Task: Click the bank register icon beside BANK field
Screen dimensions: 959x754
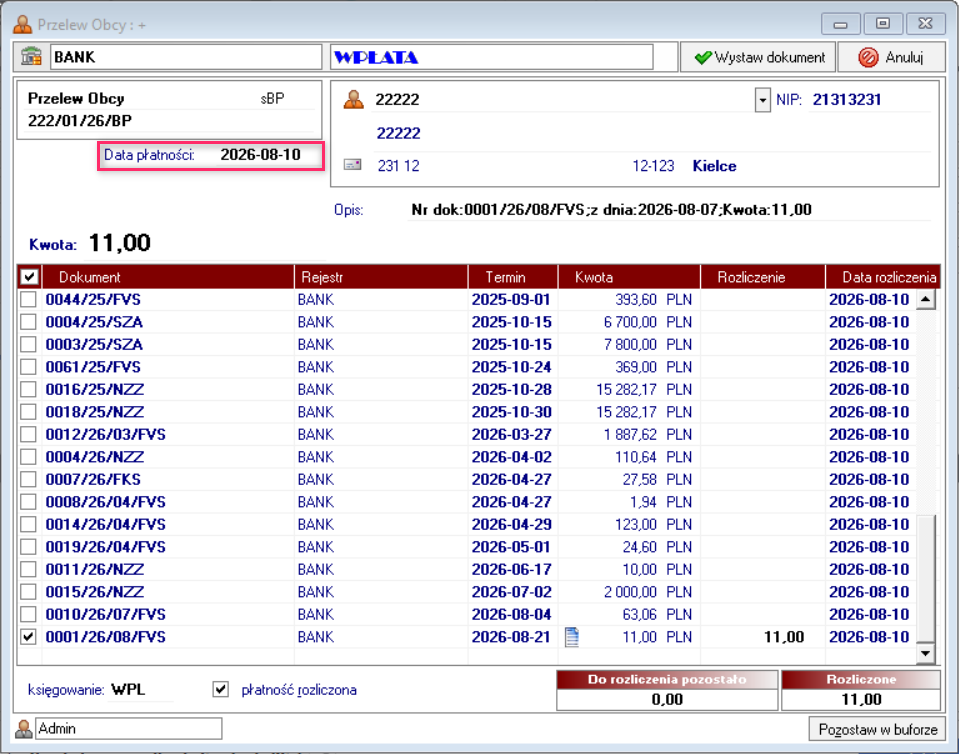Action: pos(31,56)
